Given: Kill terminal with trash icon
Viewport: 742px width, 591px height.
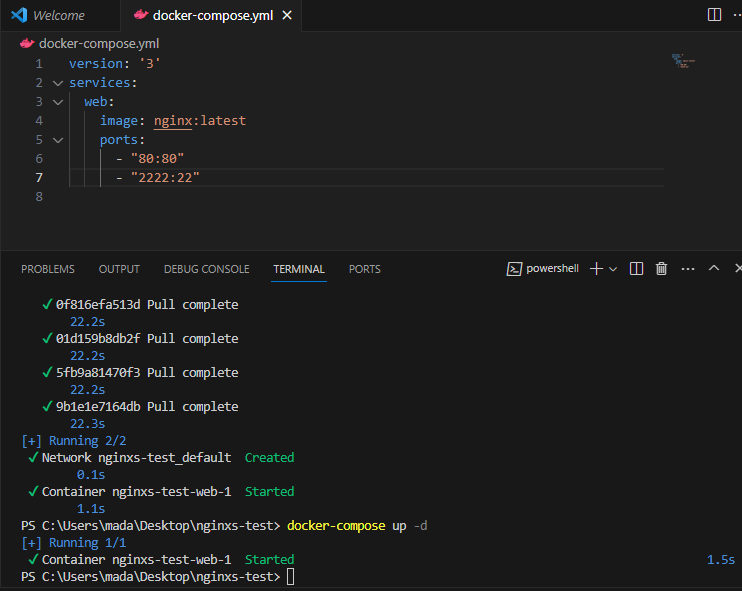Looking at the screenshot, I should (x=661, y=269).
